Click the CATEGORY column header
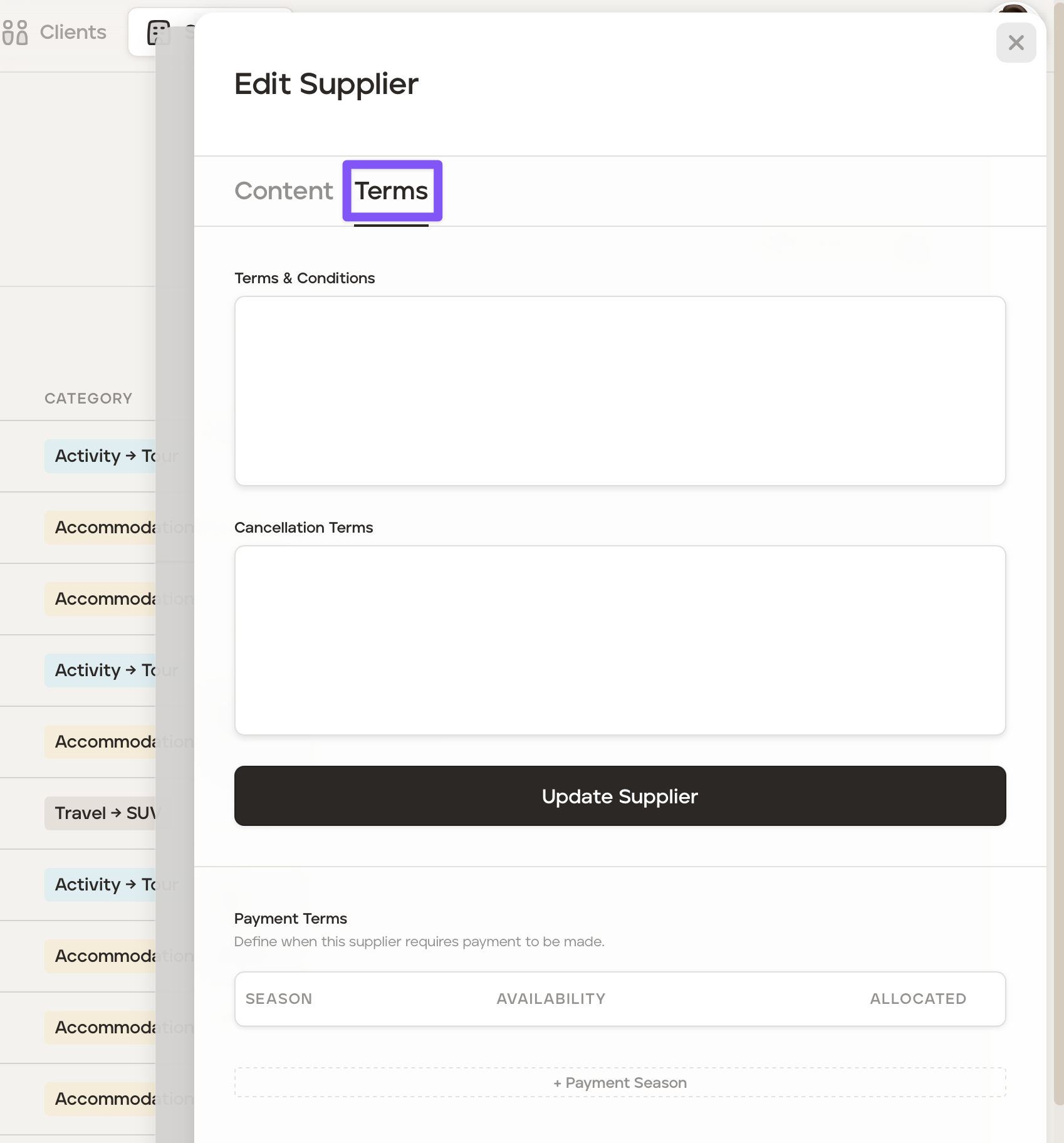This screenshot has height=1143, width=1064. point(88,399)
